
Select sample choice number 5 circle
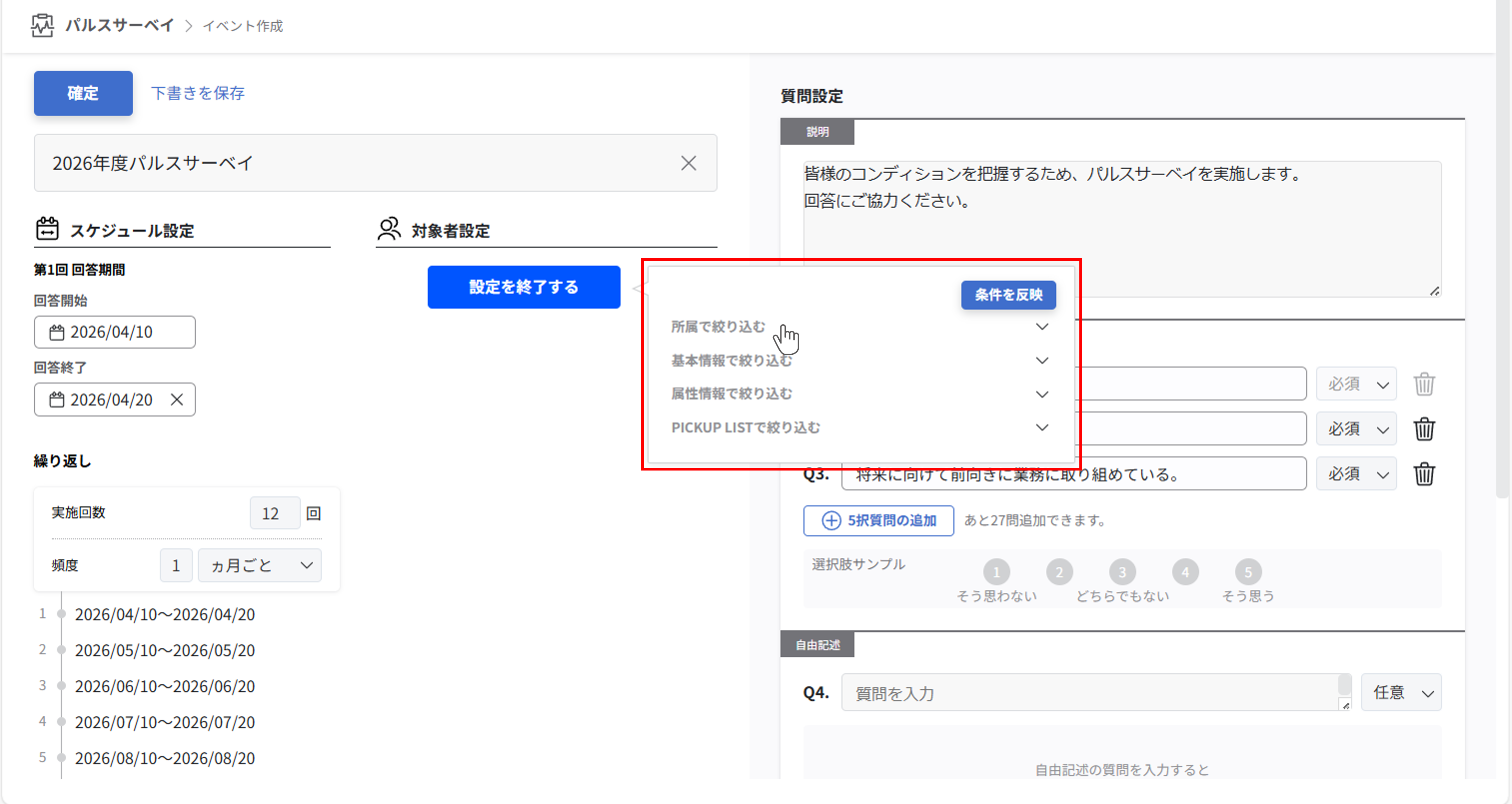pos(1248,572)
